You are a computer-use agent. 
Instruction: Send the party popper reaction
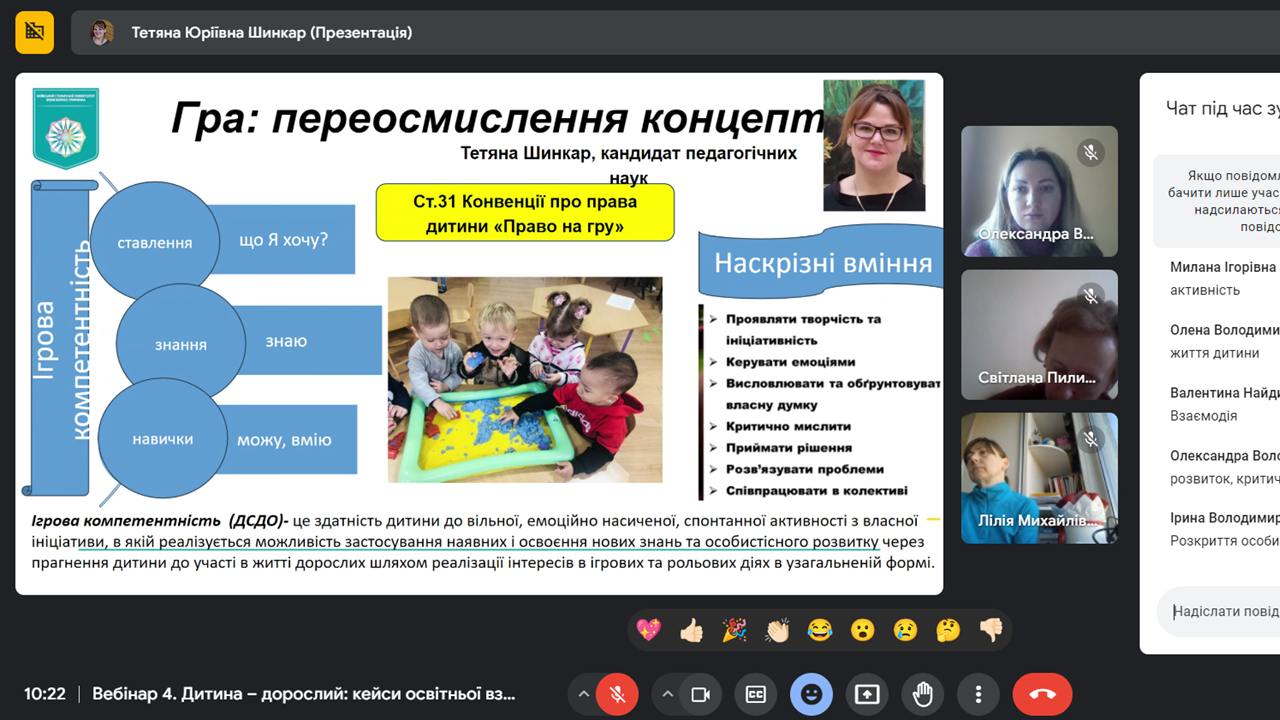click(x=734, y=630)
